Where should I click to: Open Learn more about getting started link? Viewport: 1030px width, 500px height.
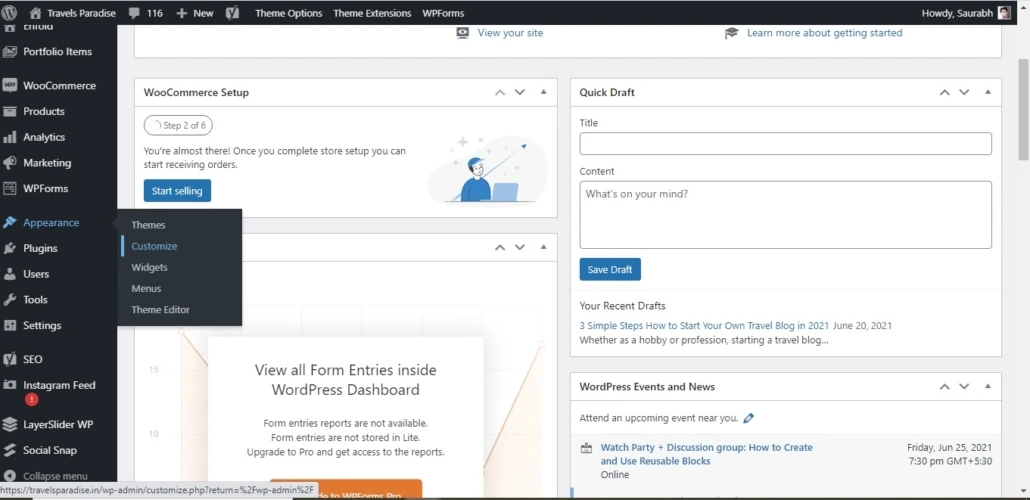coord(824,33)
